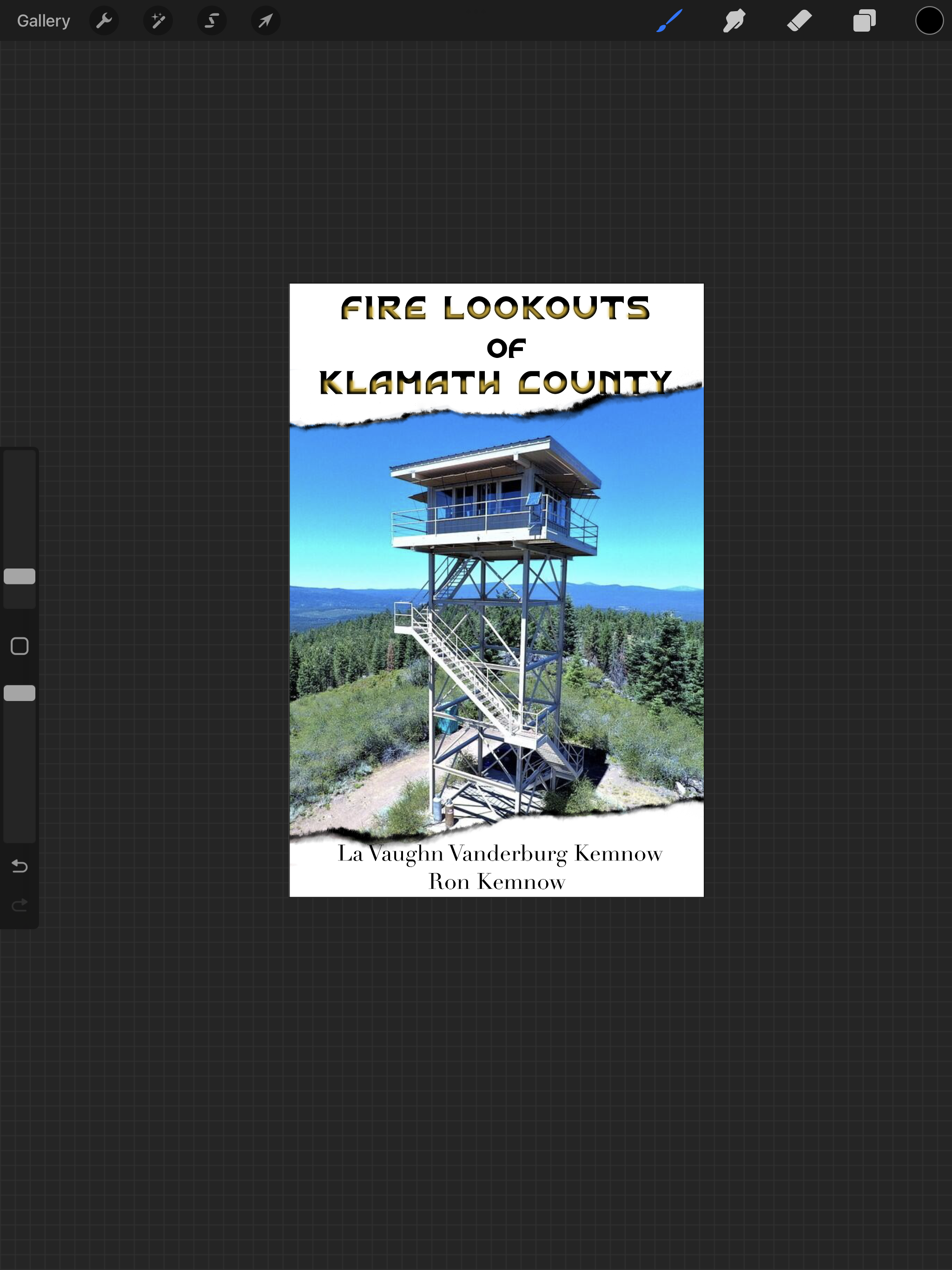Open the Actions wrench menu

click(104, 21)
